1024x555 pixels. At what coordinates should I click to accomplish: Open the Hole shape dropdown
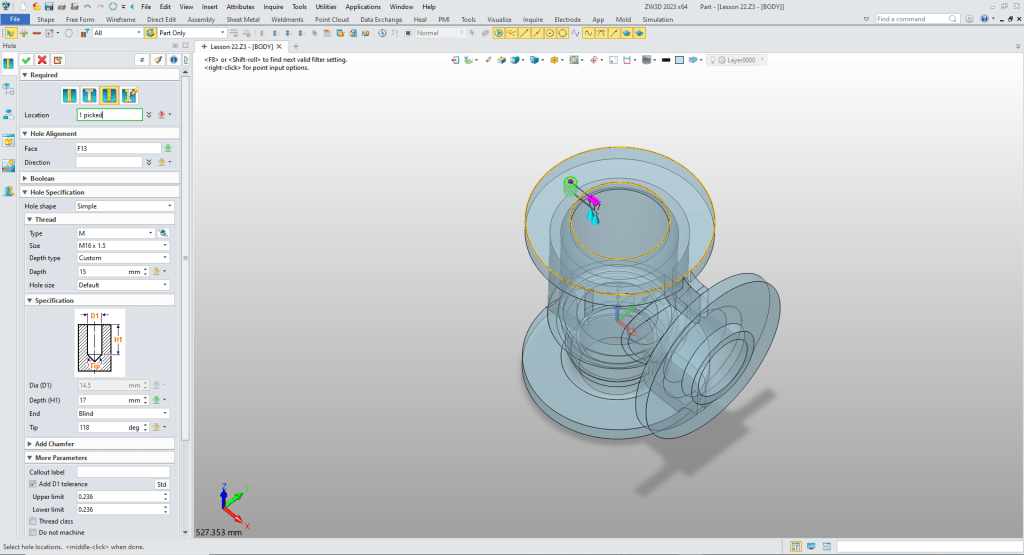point(124,206)
